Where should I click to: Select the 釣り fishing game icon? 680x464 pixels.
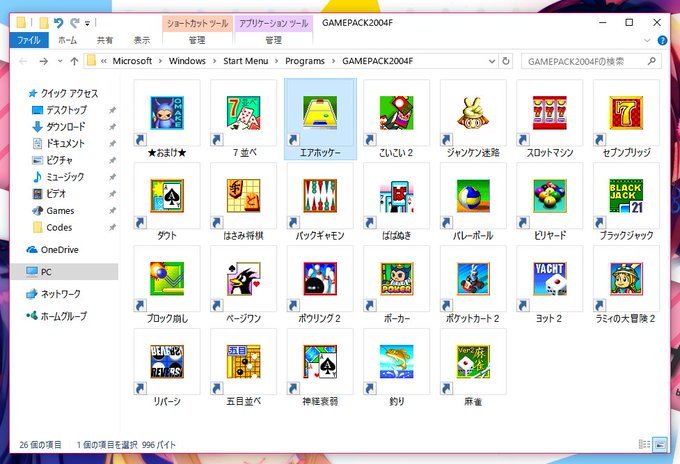pos(396,362)
